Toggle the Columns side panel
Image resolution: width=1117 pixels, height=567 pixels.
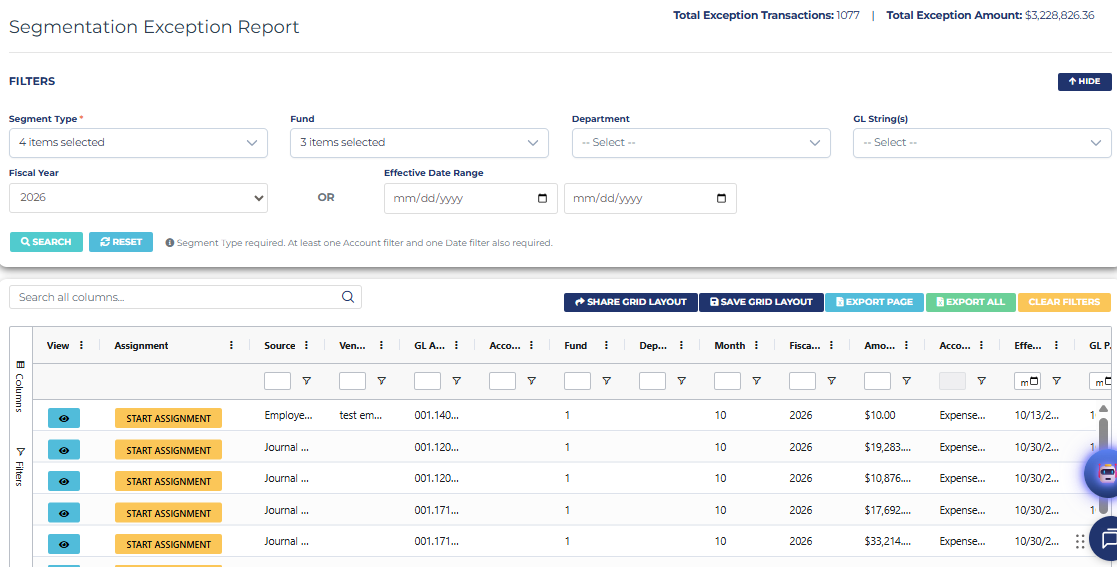20,385
